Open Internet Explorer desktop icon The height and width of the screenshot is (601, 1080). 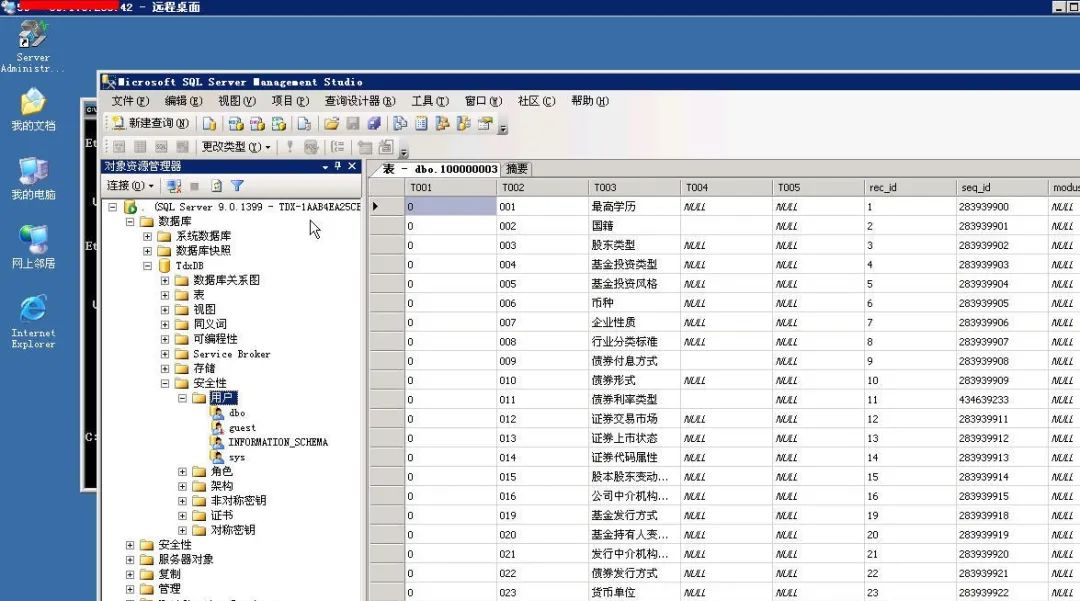click(x=33, y=321)
